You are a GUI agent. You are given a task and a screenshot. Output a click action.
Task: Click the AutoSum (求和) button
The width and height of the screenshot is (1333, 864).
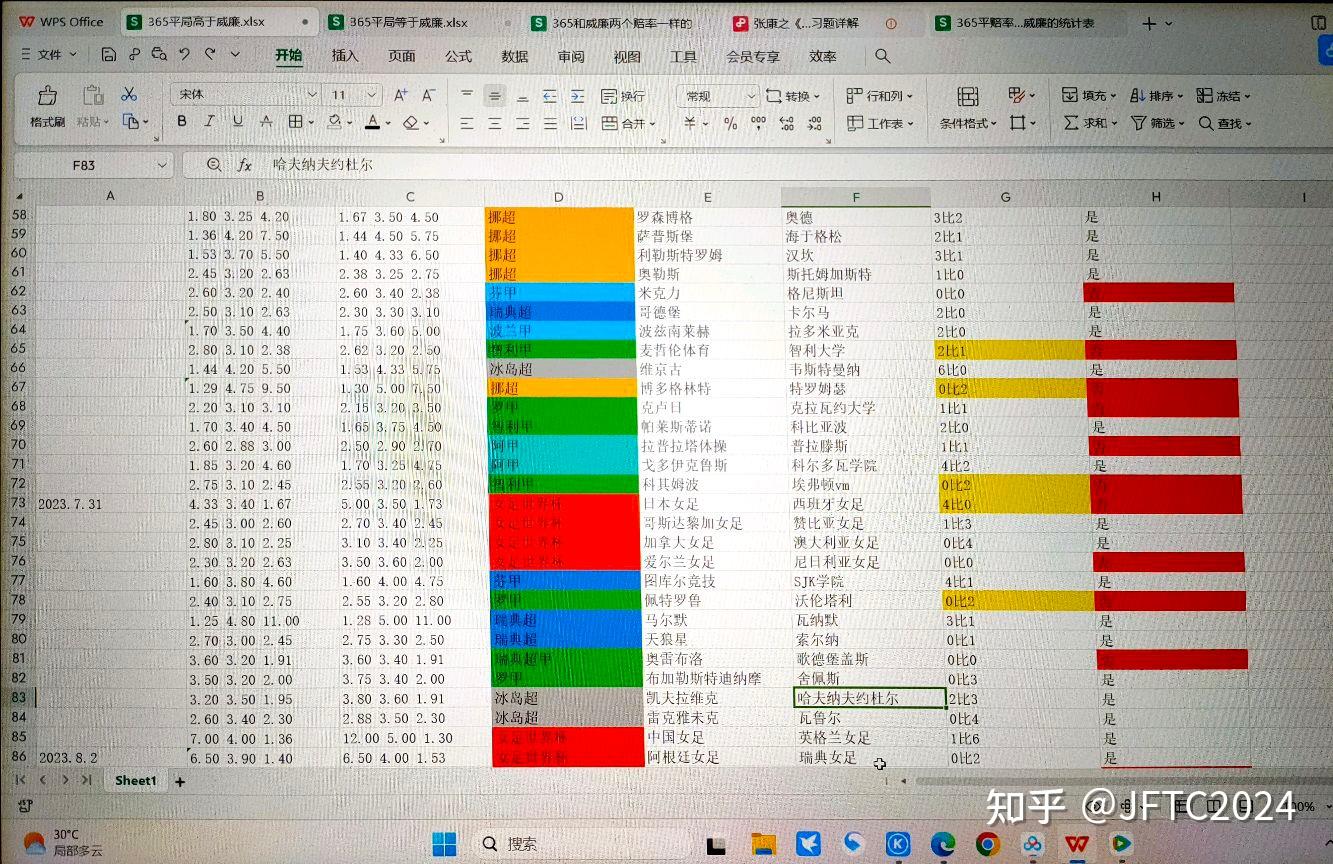(x=1089, y=124)
